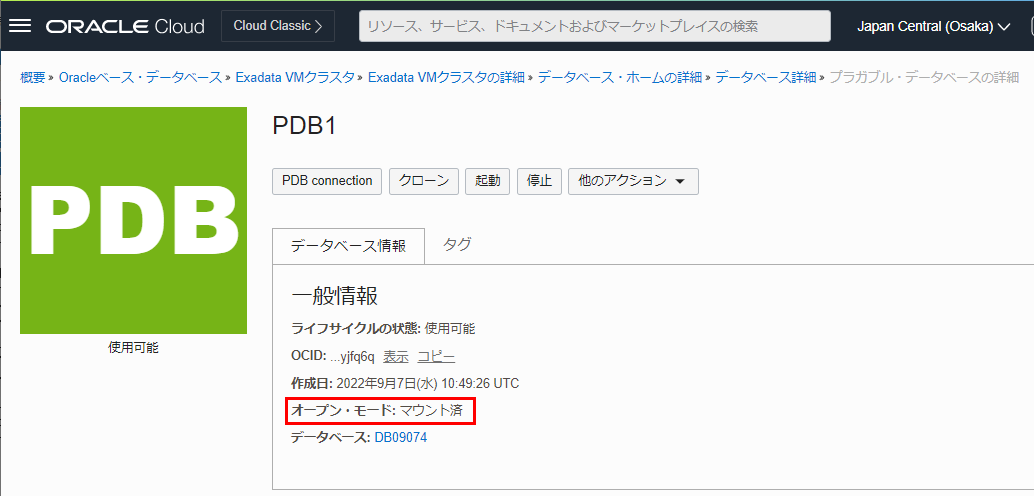Click 表示 link to show OCID
The width and height of the screenshot is (1034, 496).
395,357
